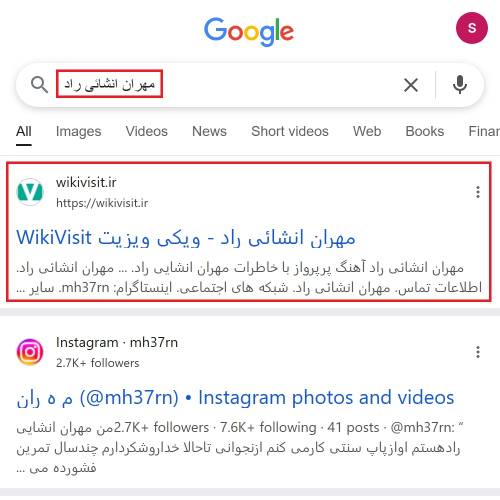Viewport: 500px width, 500px height.
Task: Select the All results tab
Action: (x=24, y=131)
